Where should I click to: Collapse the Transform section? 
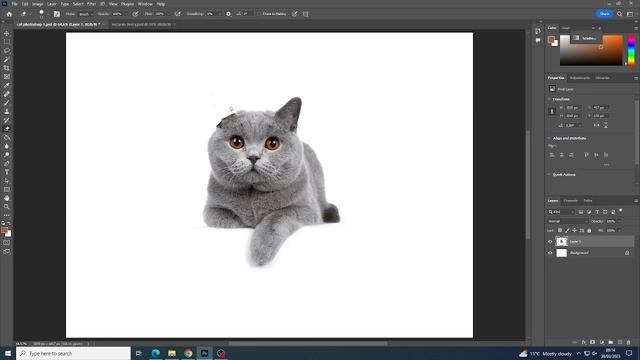coord(549,99)
